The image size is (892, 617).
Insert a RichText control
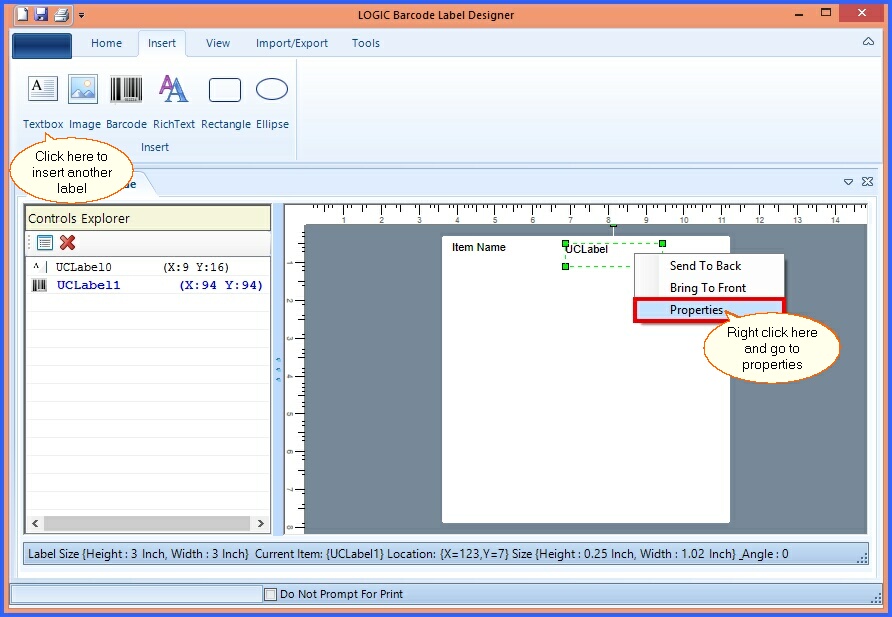pyautogui.click(x=174, y=102)
